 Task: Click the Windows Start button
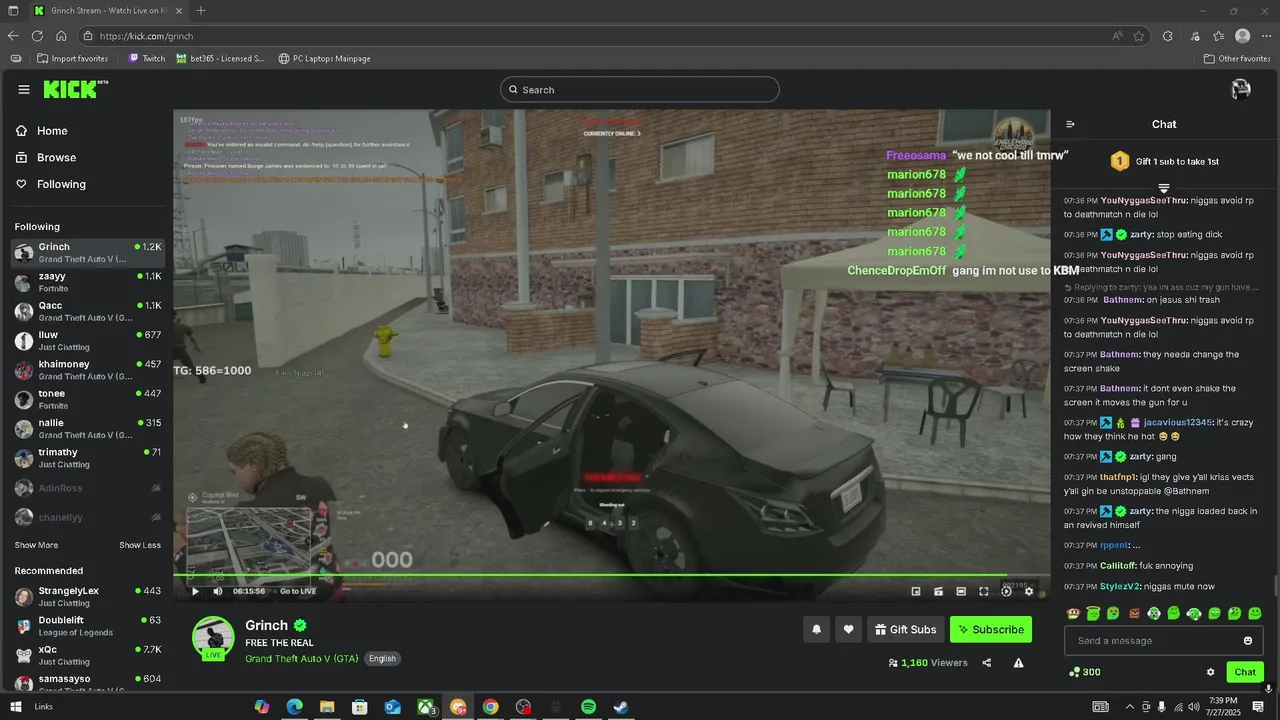point(16,707)
